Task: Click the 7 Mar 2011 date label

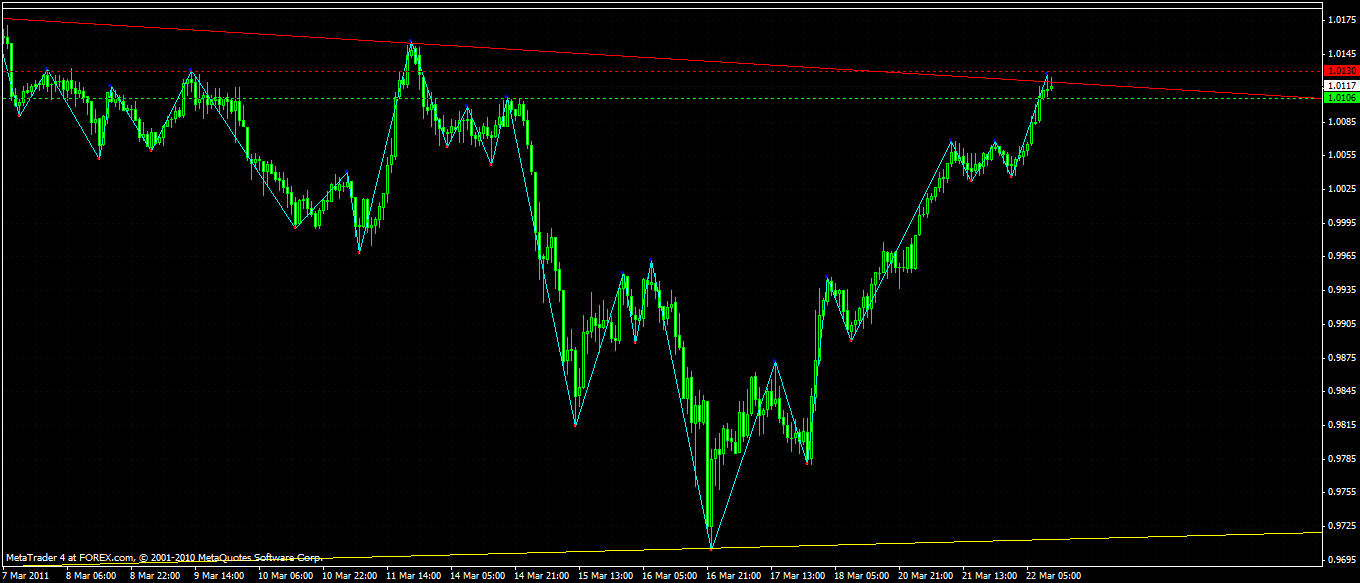Action: [27, 576]
